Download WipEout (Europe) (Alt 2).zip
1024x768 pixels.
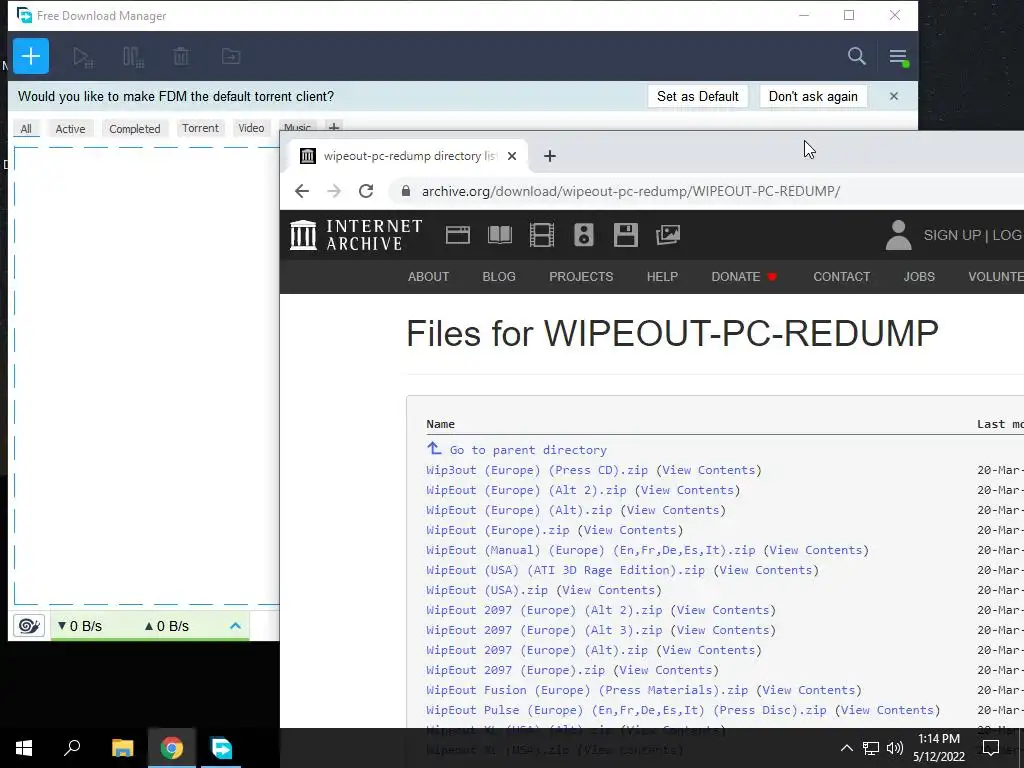526,490
